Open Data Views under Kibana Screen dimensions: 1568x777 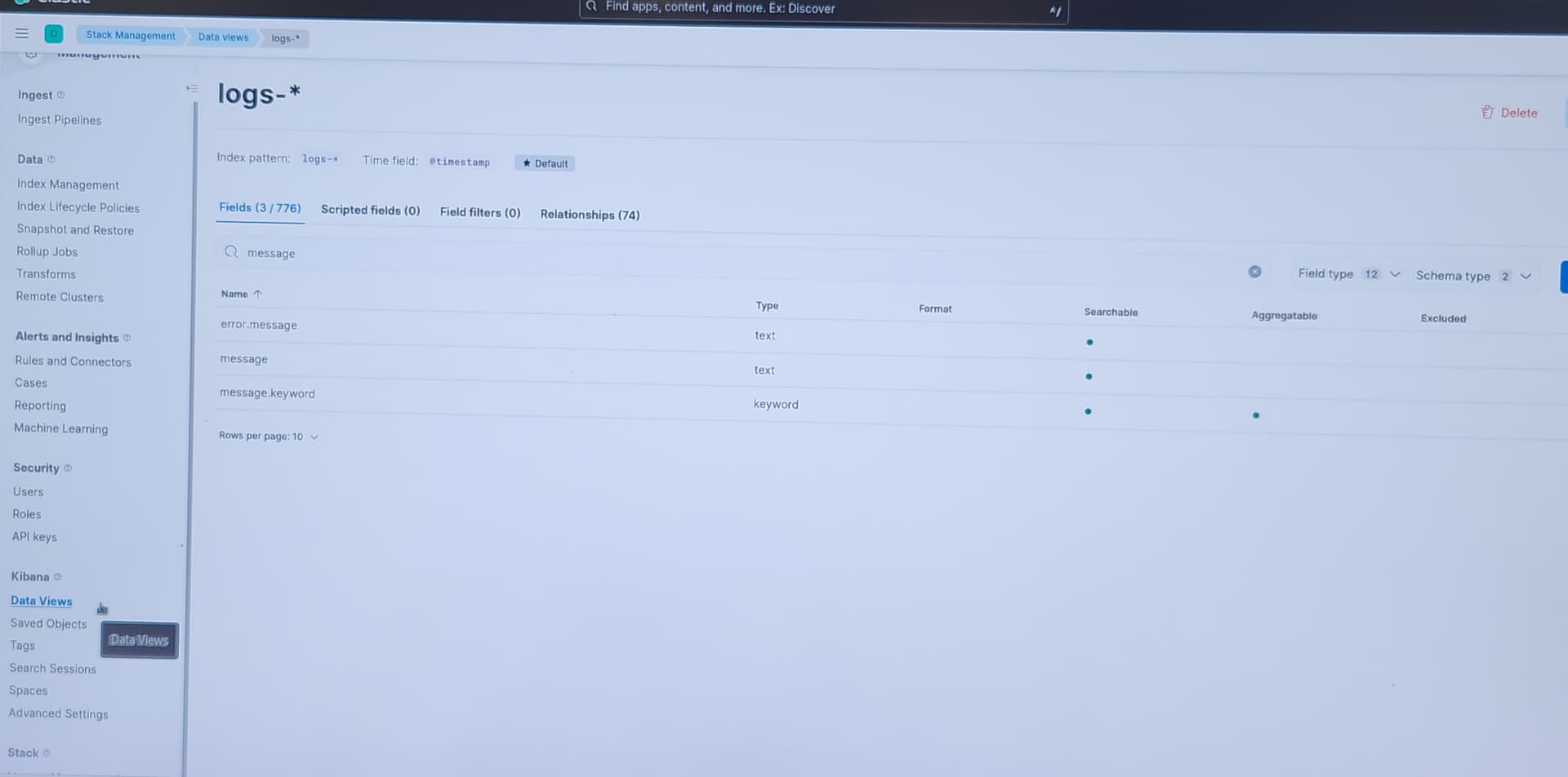[x=42, y=601]
